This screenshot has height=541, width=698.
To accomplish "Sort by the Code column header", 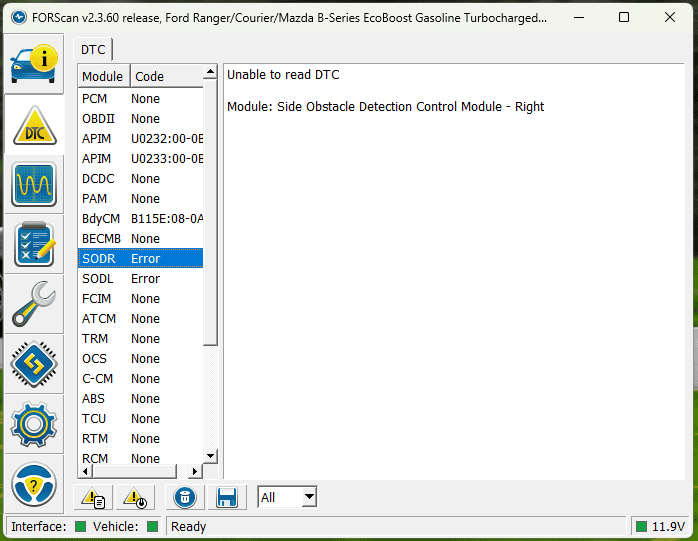I will 167,76.
